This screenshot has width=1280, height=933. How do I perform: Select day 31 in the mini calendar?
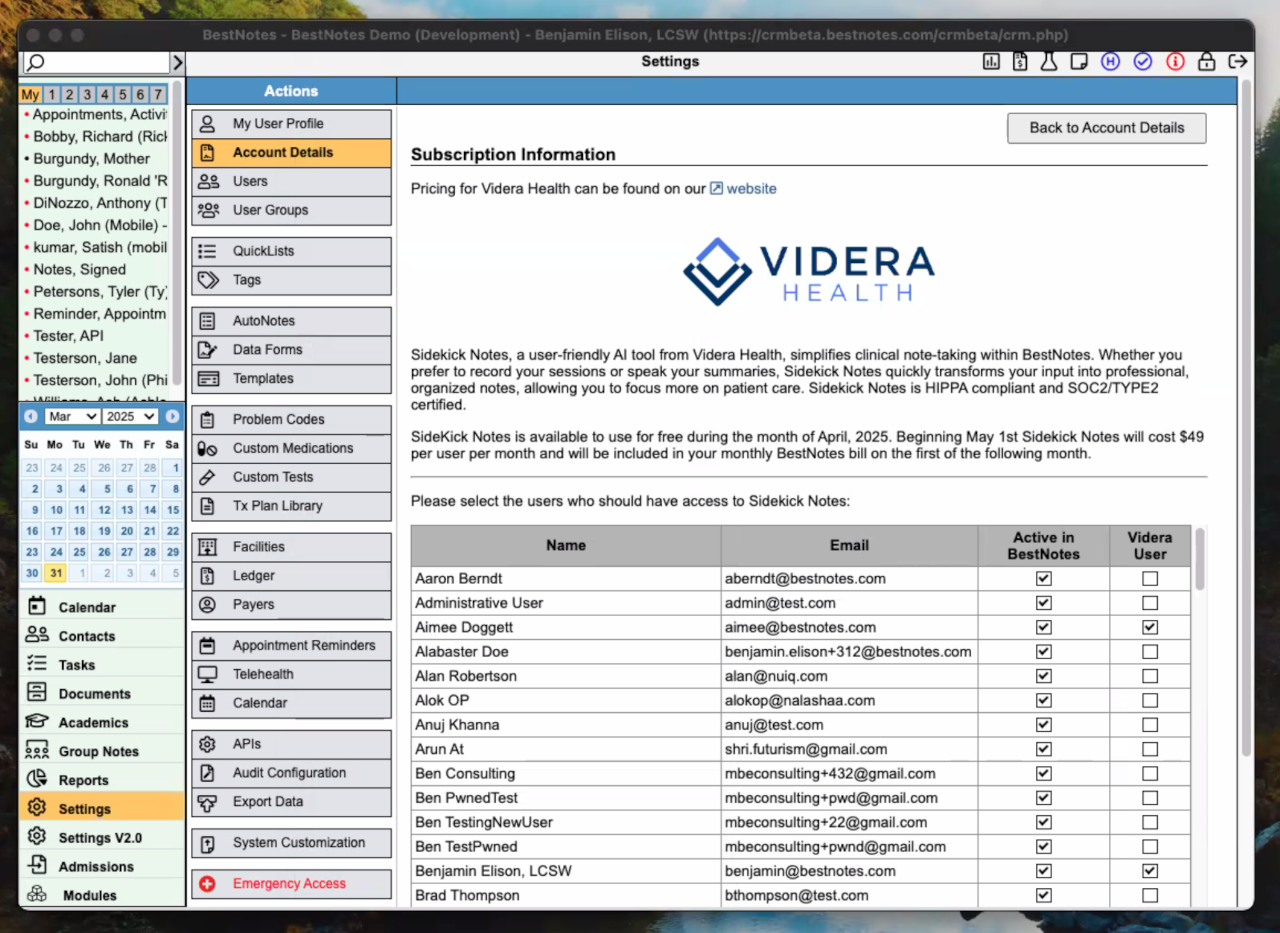(x=56, y=574)
